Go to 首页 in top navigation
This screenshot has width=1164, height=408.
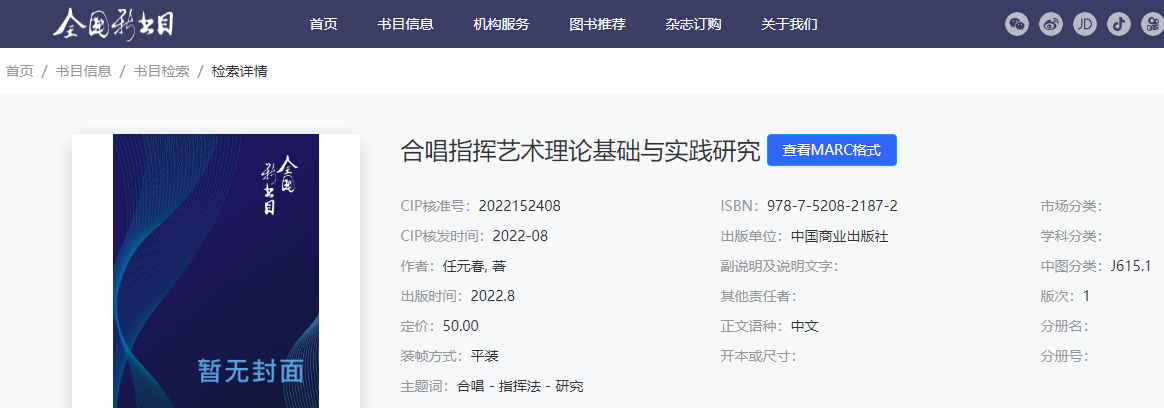323,24
